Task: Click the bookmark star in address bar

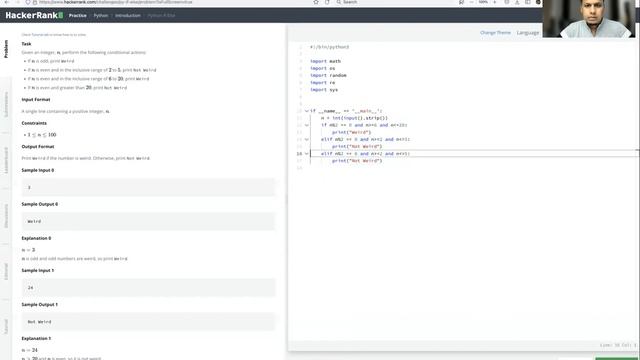Action: [x=316, y=2]
